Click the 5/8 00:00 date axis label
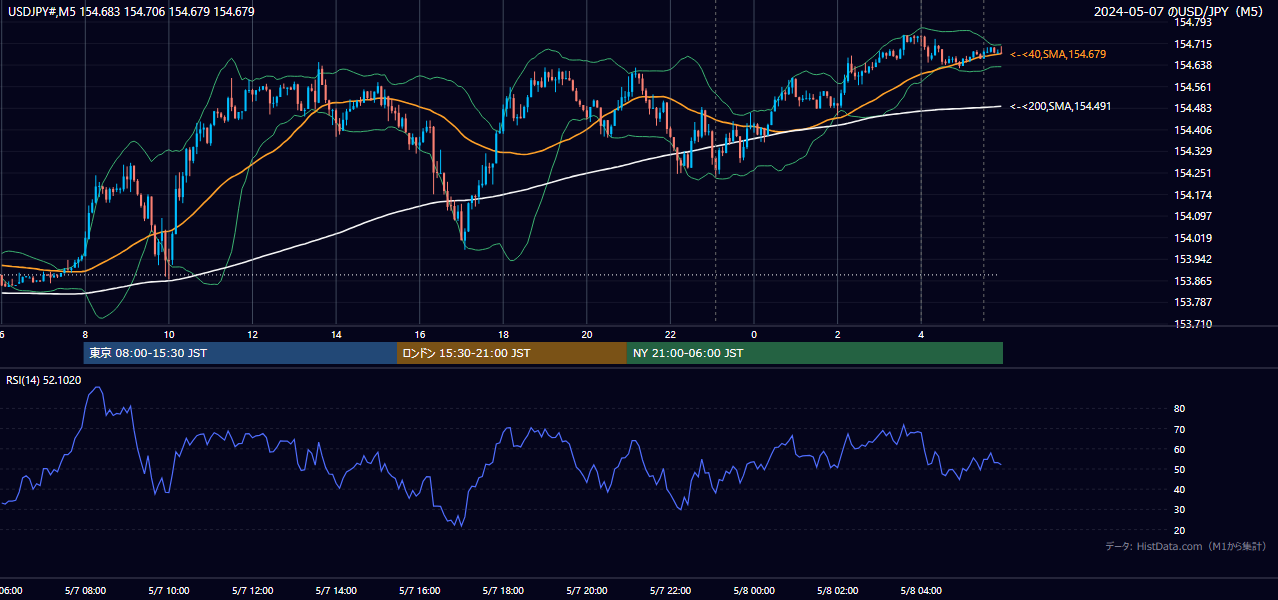The width and height of the screenshot is (1278, 600). pyautogui.click(x=753, y=591)
